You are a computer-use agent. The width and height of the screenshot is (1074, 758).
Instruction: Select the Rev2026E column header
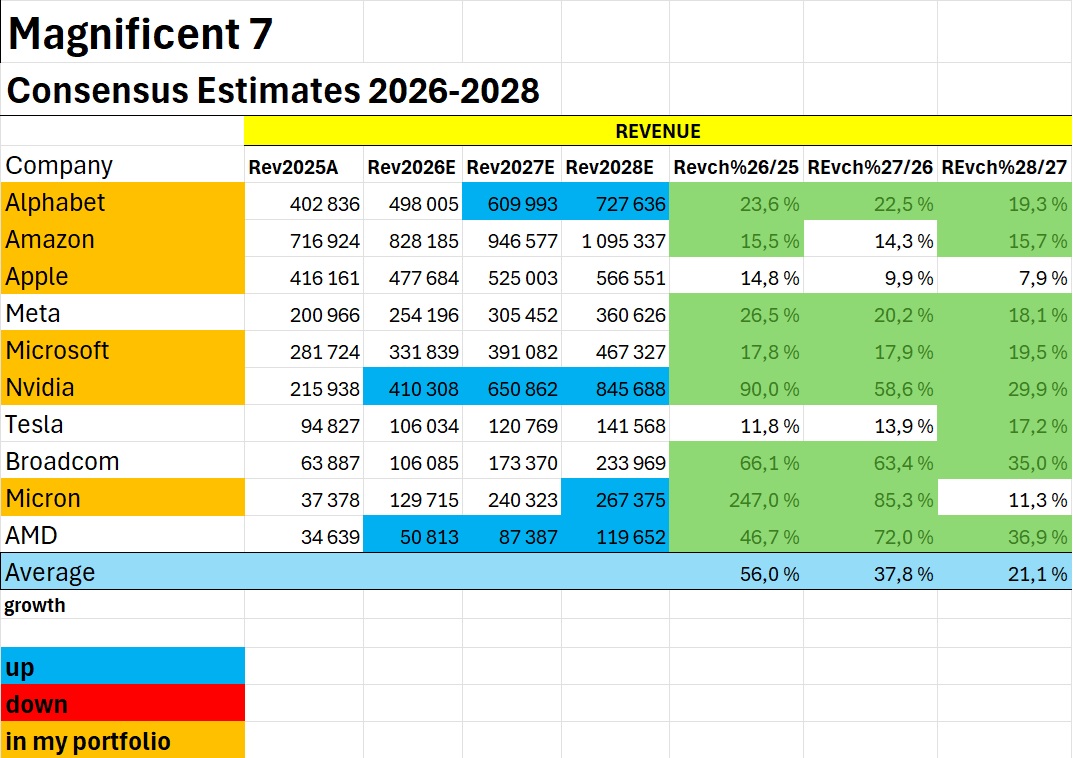(x=412, y=165)
